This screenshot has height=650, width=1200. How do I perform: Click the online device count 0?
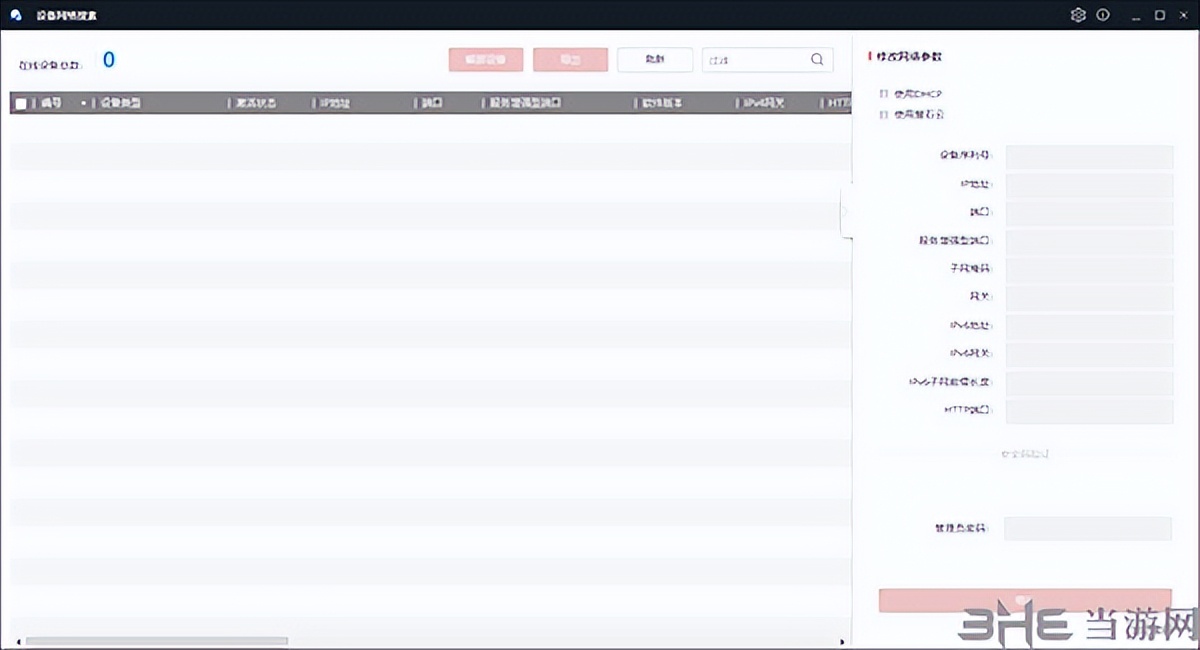pyautogui.click(x=109, y=60)
